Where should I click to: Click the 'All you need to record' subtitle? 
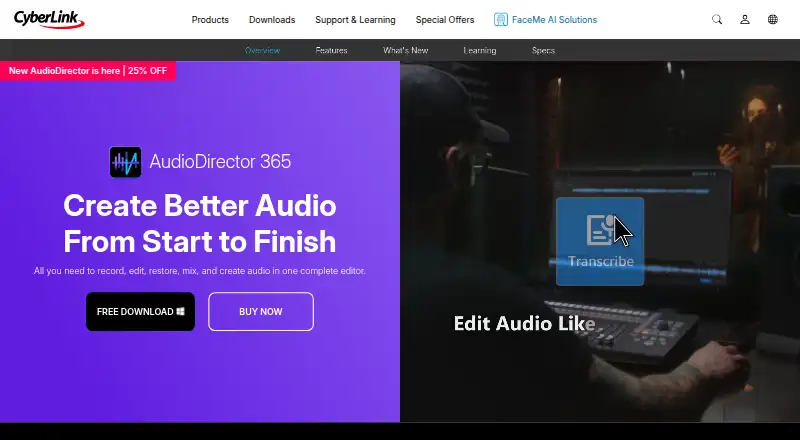pos(199,271)
